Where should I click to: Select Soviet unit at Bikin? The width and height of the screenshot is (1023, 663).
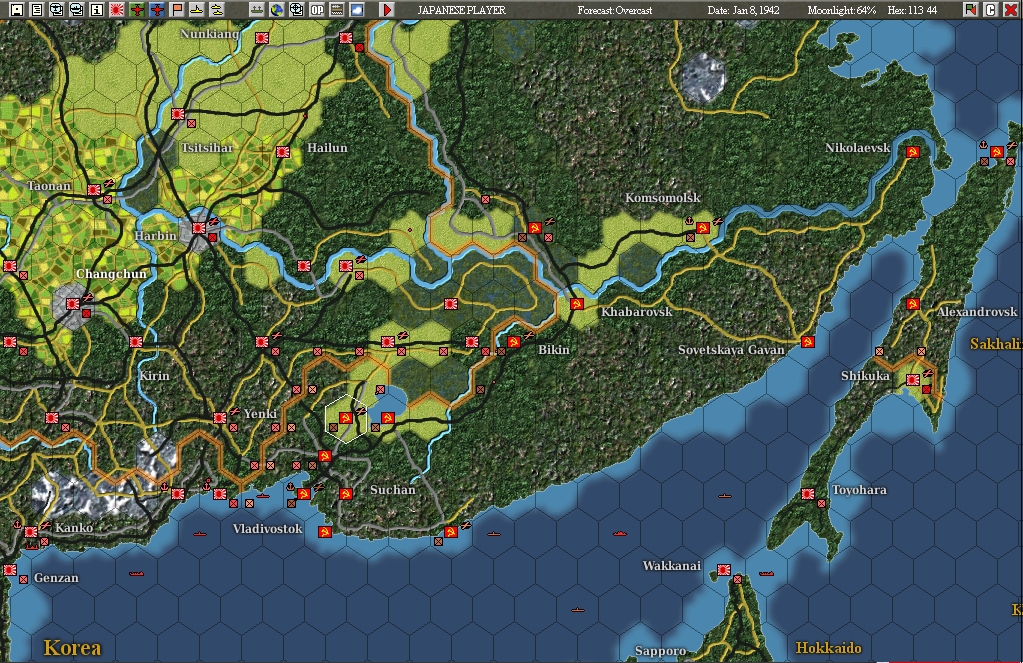click(x=513, y=342)
